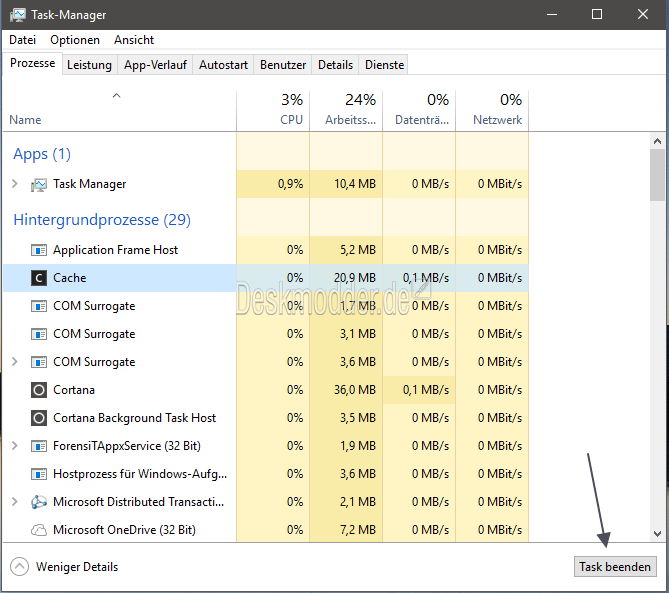Click the 5,2 MB value for Application Frame Host
The image size is (669, 593).
358,250
